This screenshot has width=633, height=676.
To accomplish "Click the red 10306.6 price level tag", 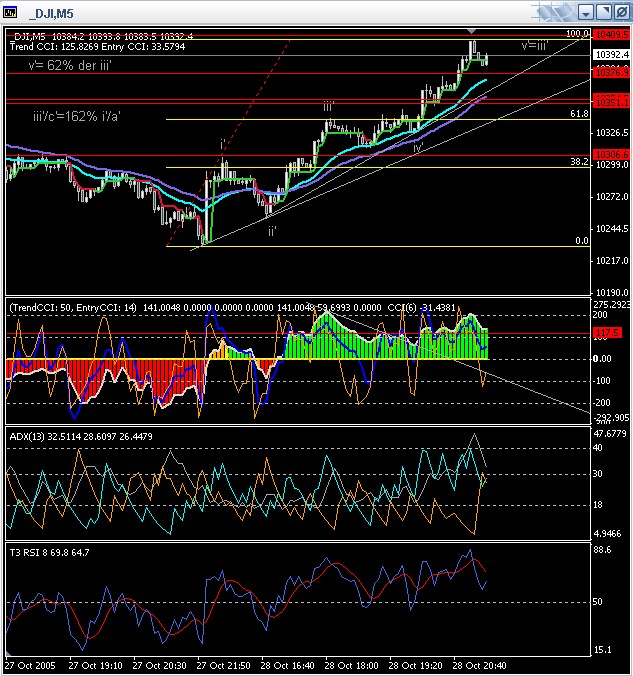I will point(611,154).
